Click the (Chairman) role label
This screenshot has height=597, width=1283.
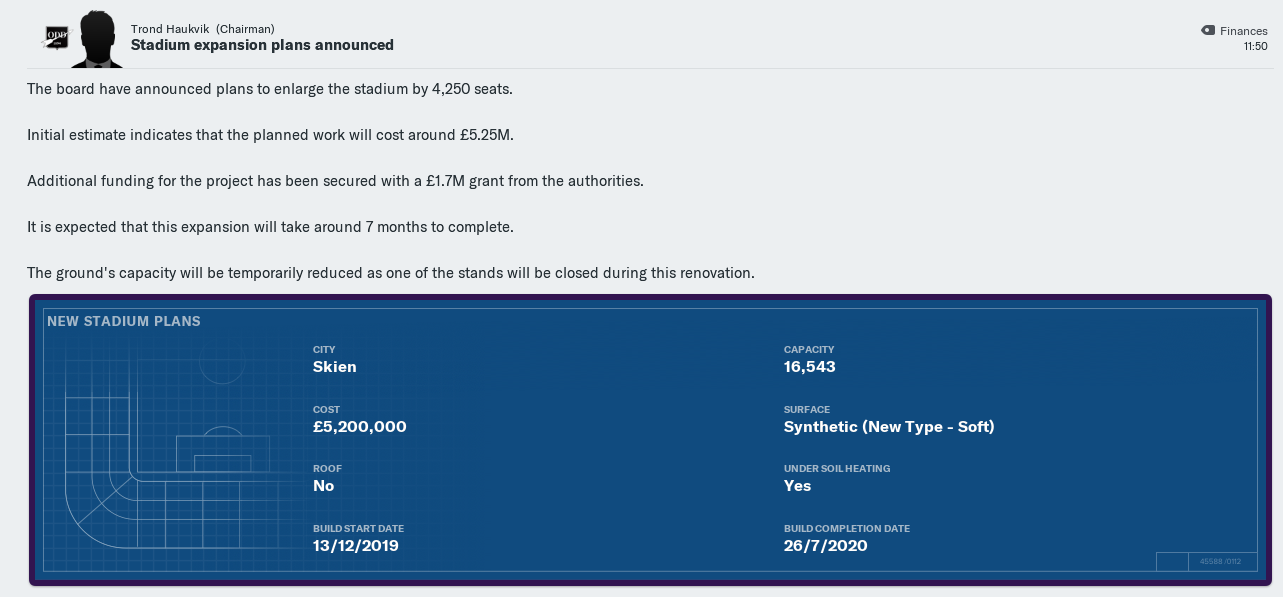tap(245, 28)
